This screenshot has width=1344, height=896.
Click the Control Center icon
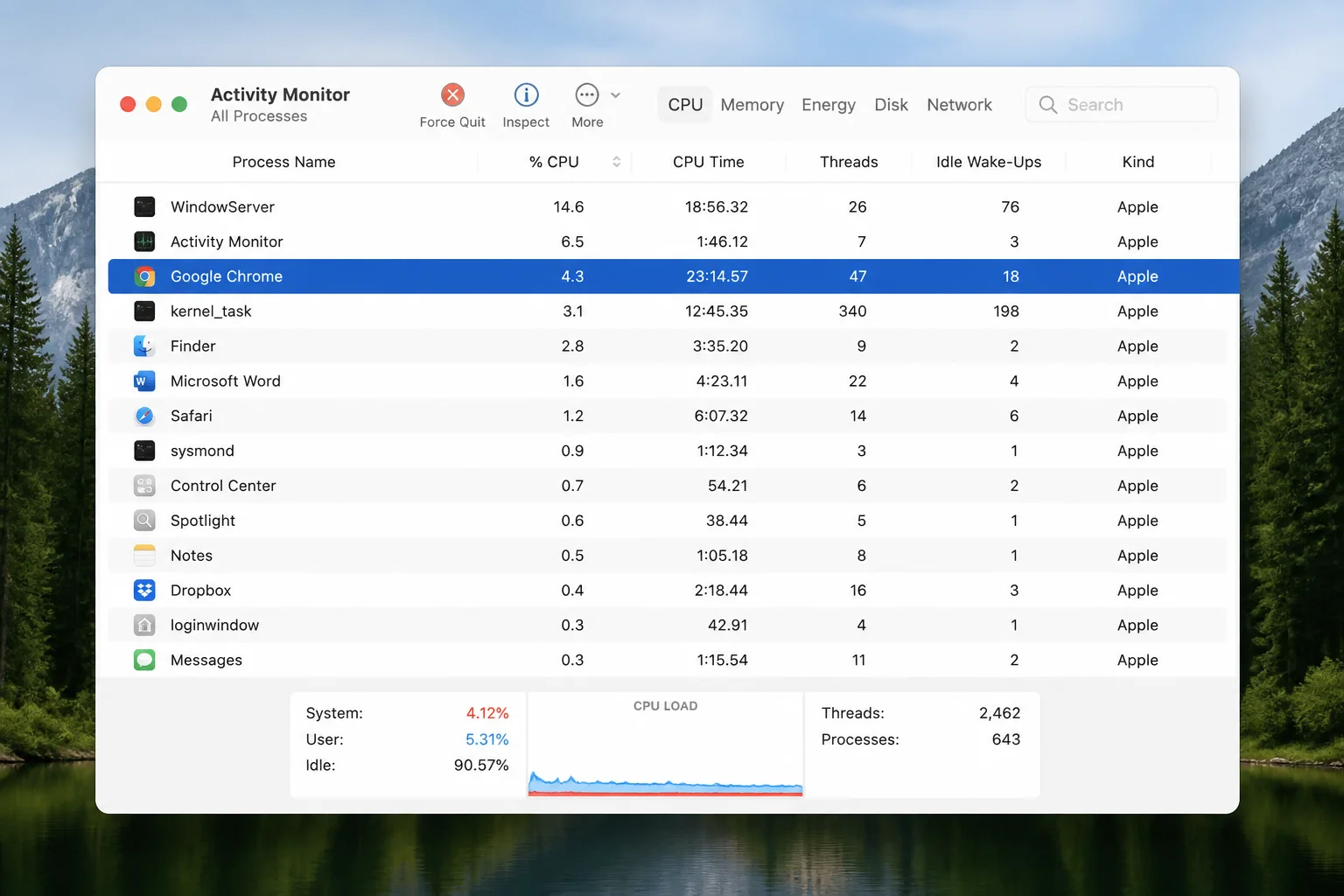pyautogui.click(x=144, y=486)
